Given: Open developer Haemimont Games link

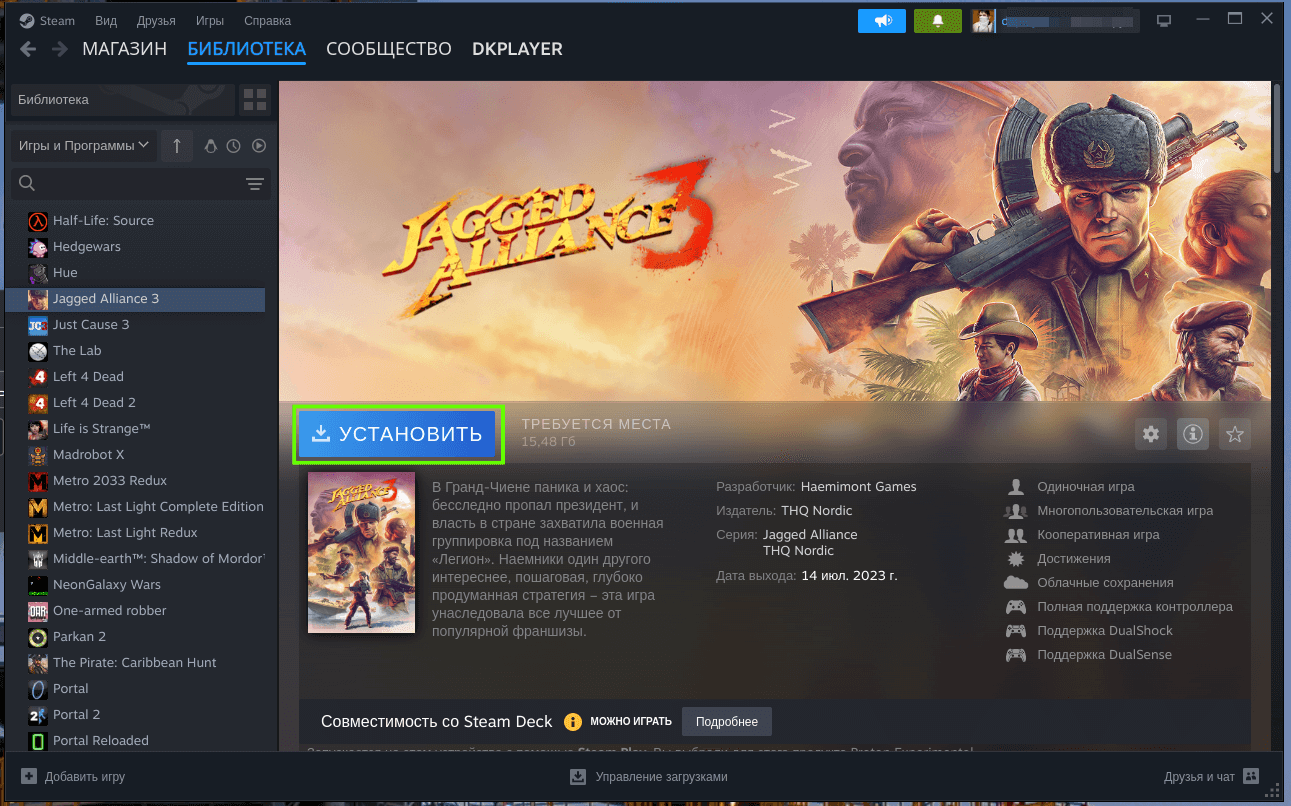Looking at the screenshot, I should (x=858, y=487).
